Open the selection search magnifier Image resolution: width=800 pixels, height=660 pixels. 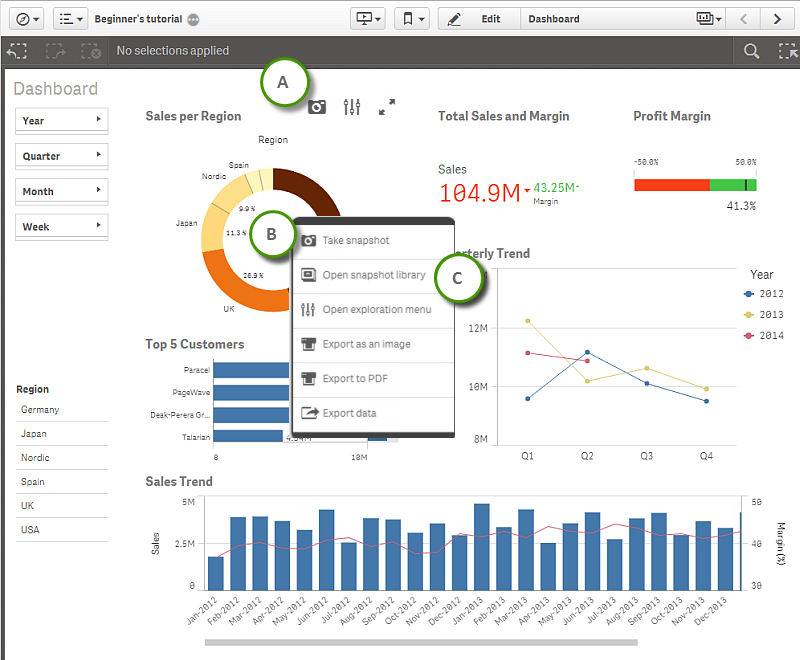(751, 51)
